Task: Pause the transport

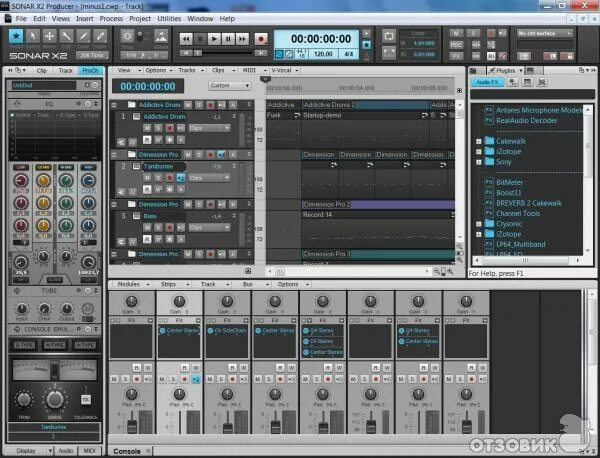Action: click(x=228, y=39)
